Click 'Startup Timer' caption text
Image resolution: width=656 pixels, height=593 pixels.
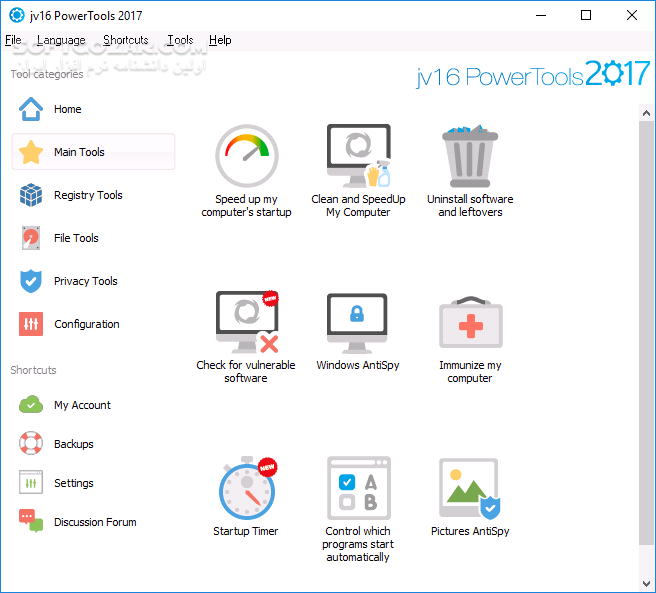click(246, 531)
